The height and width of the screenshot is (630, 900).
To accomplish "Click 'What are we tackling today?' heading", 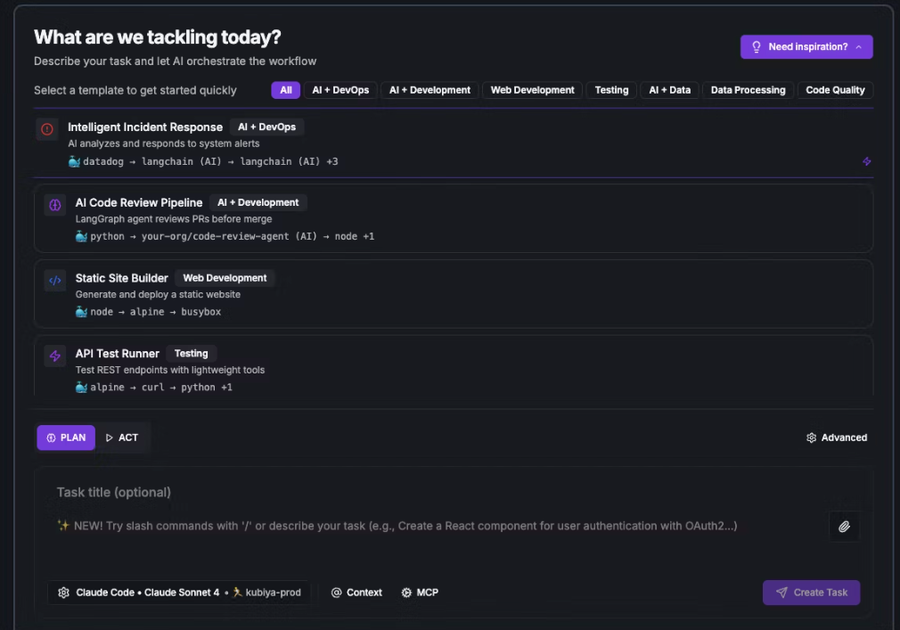I will click(x=157, y=37).
